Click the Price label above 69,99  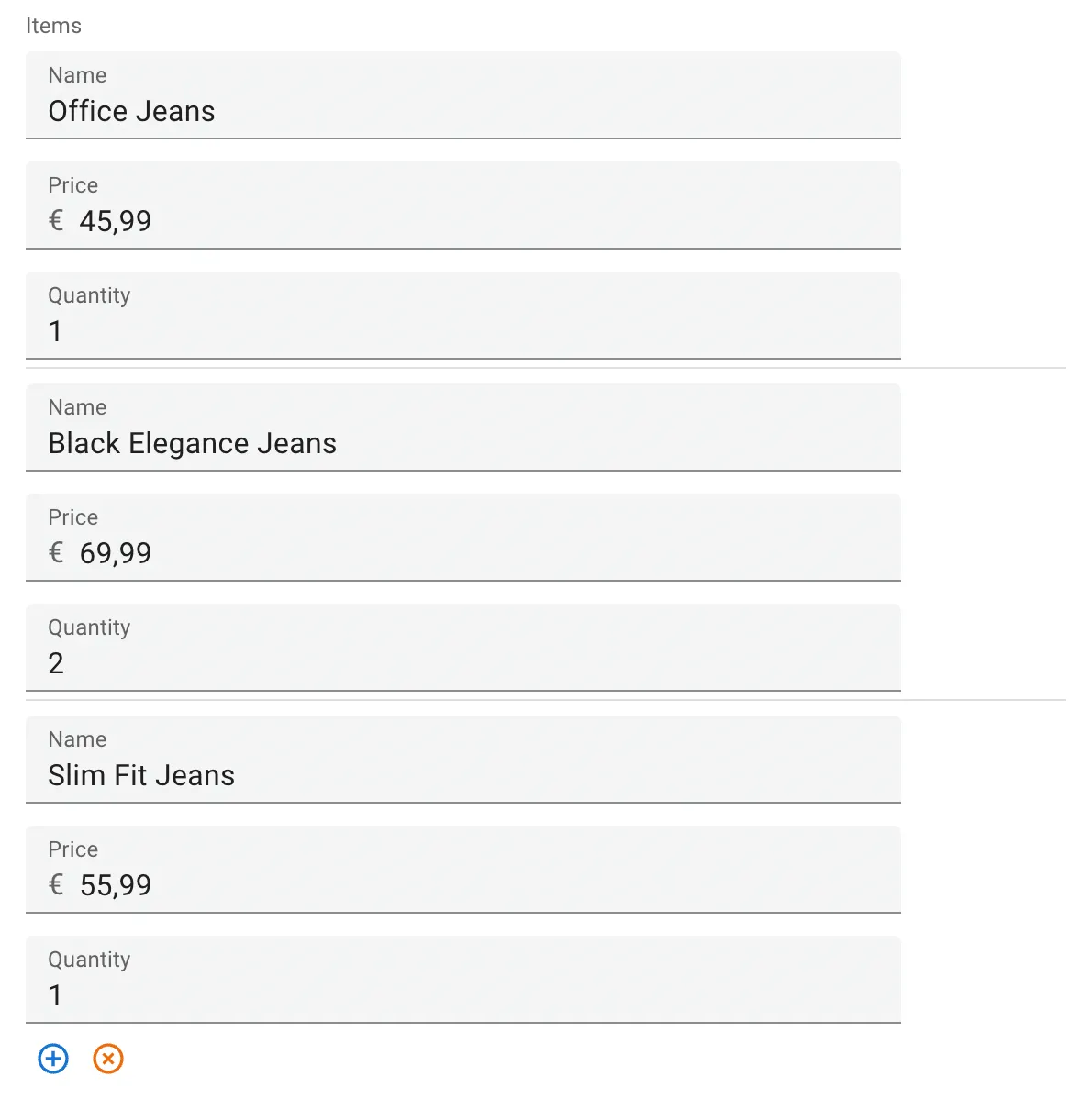72,517
